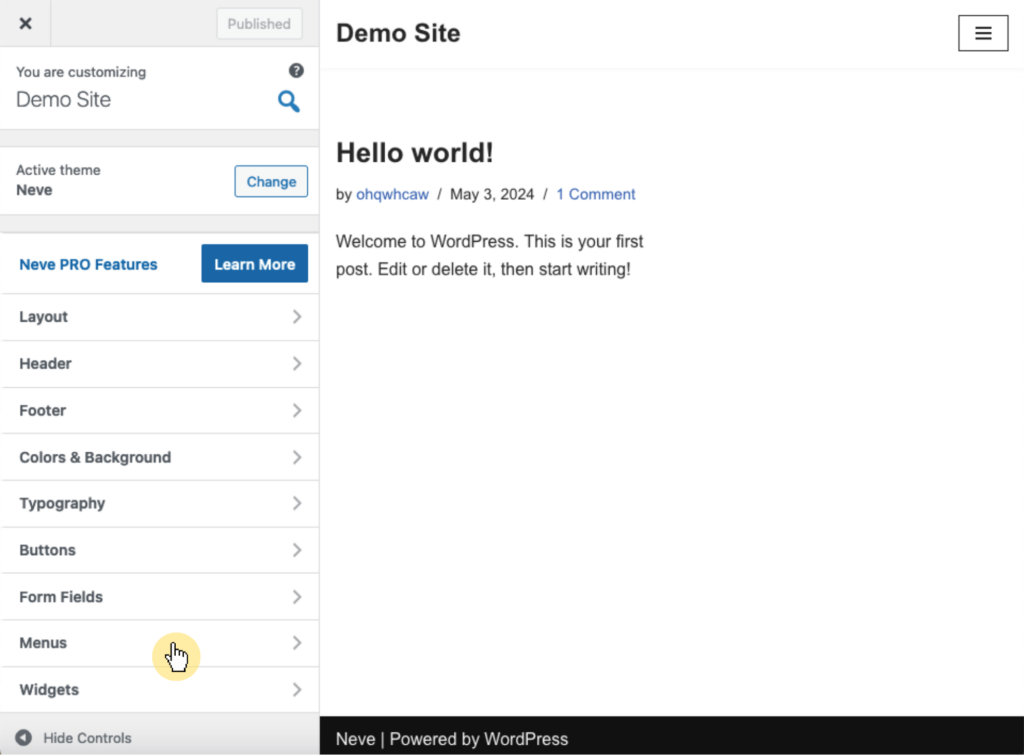Click the 'Welcome to WordPress' excerpt text
1024x755 pixels.
point(489,255)
